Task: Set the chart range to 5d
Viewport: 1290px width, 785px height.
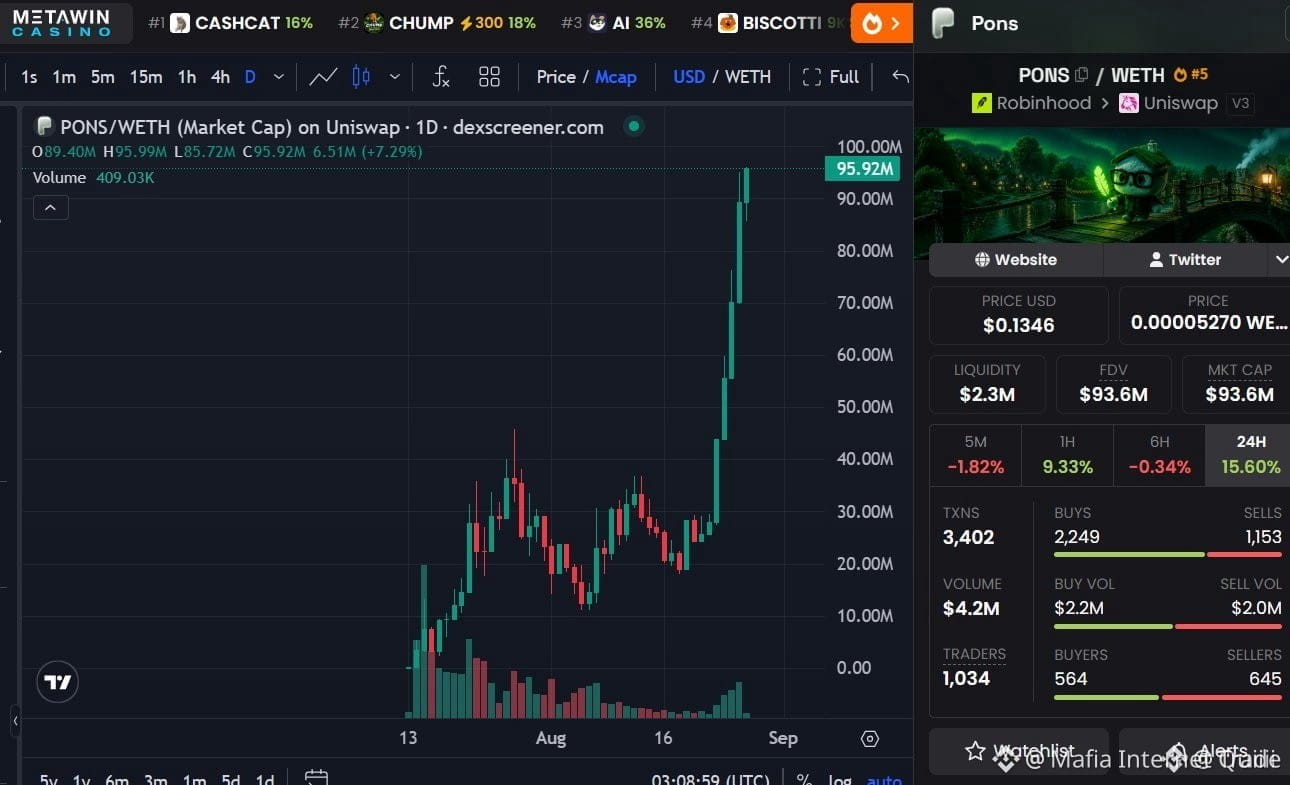Action: click(x=231, y=780)
